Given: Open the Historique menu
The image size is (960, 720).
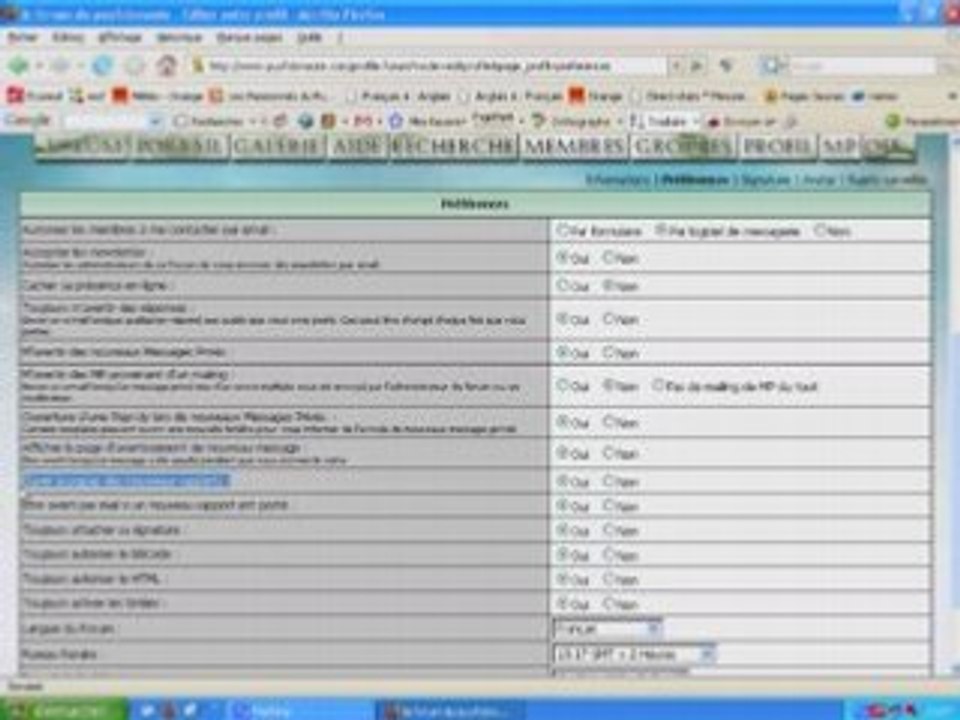Looking at the screenshot, I should click(179, 37).
